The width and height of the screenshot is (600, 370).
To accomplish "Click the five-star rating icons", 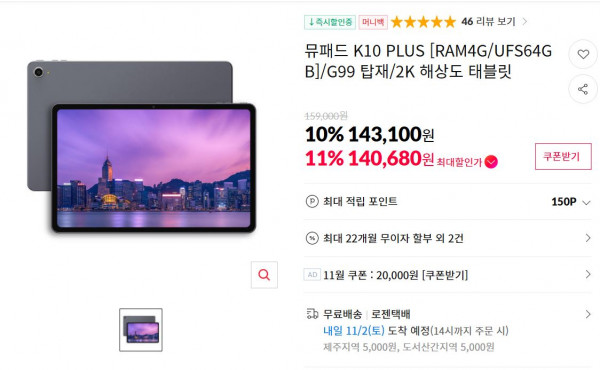I will [x=424, y=22].
